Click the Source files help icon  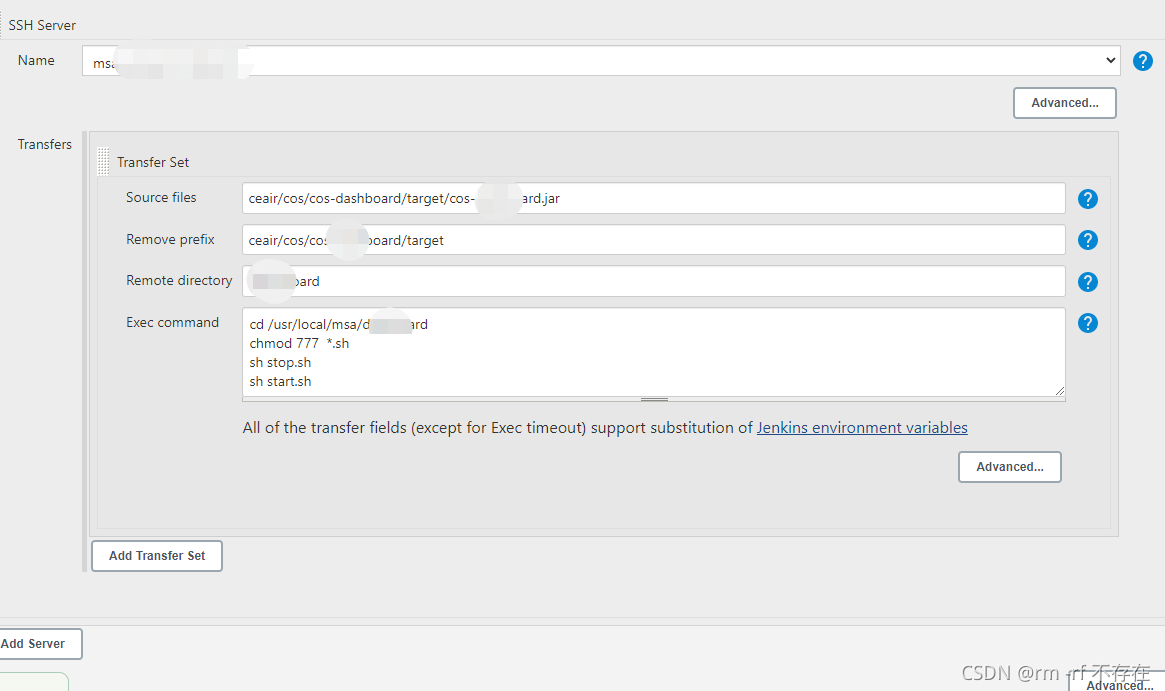click(x=1087, y=198)
